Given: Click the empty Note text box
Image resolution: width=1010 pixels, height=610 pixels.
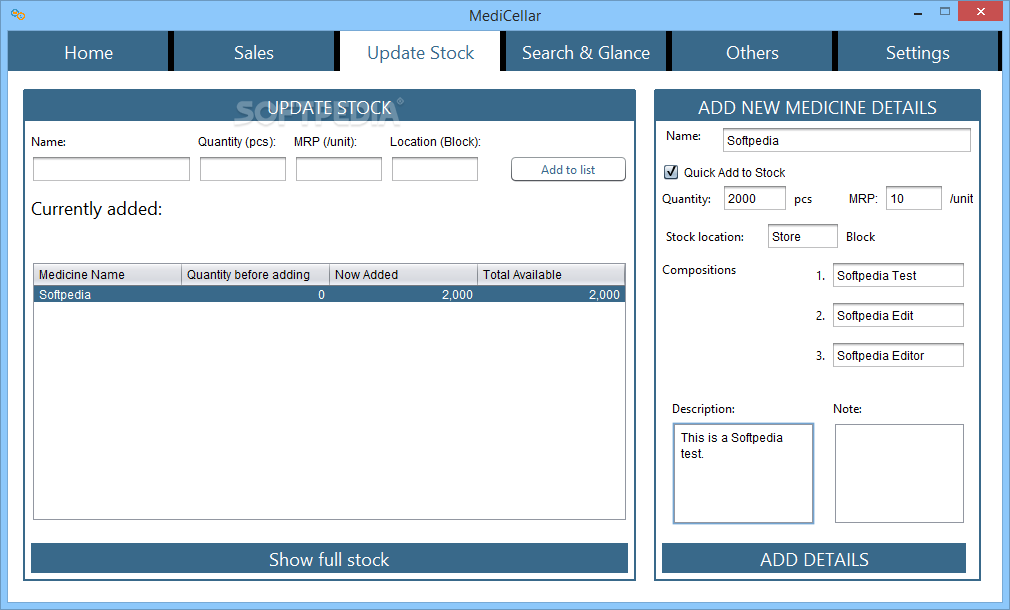Looking at the screenshot, I should [x=899, y=473].
